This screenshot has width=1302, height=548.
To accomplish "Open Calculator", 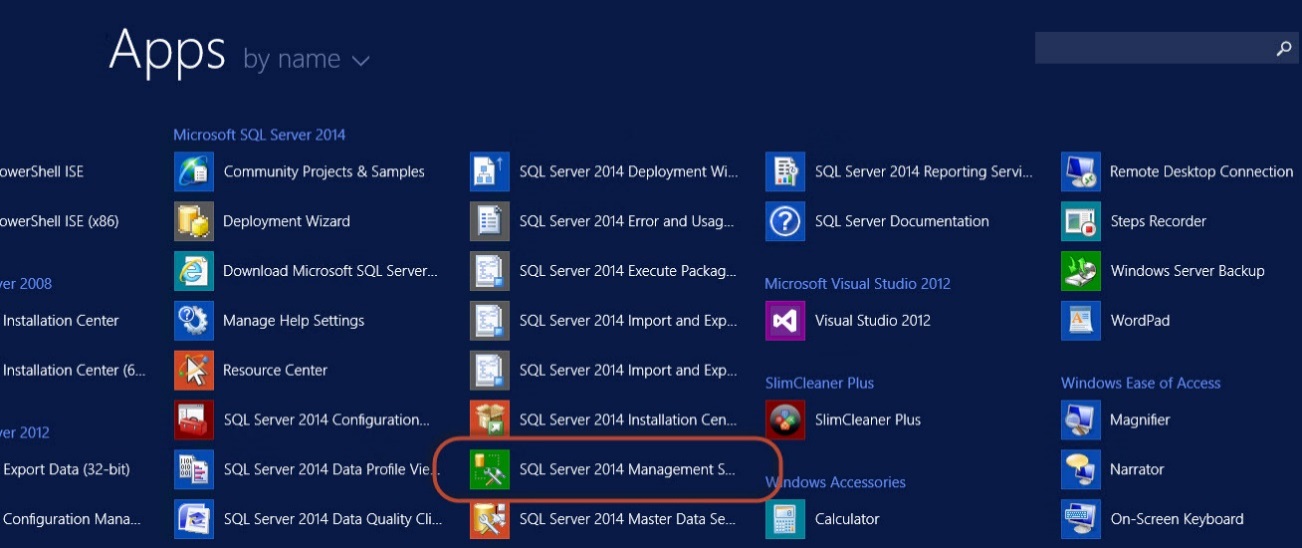I will click(823, 519).
